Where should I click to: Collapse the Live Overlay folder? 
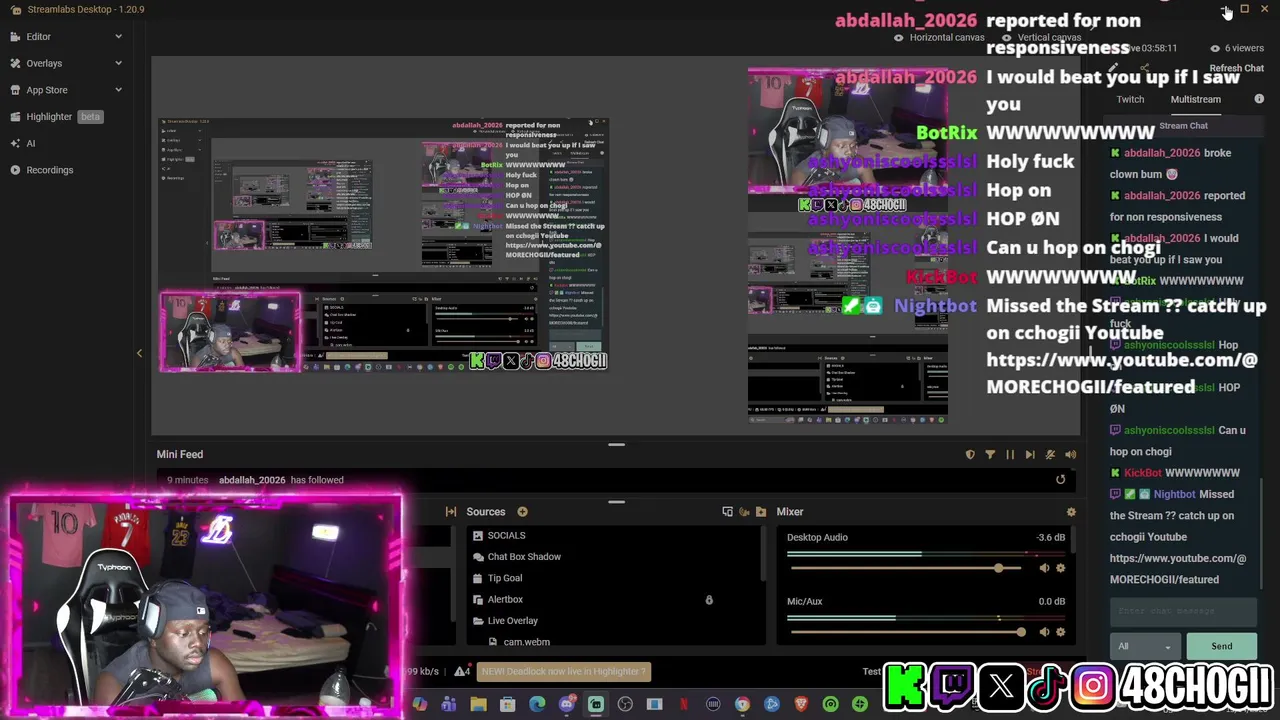pos(478,621)
